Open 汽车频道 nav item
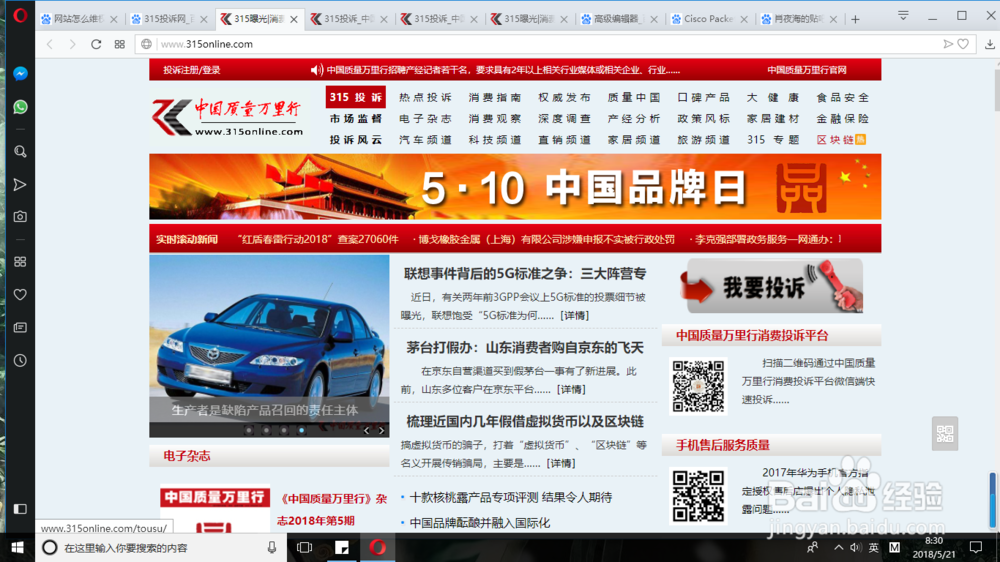This screenshot has height=562, width=1000. click(425, 140)
